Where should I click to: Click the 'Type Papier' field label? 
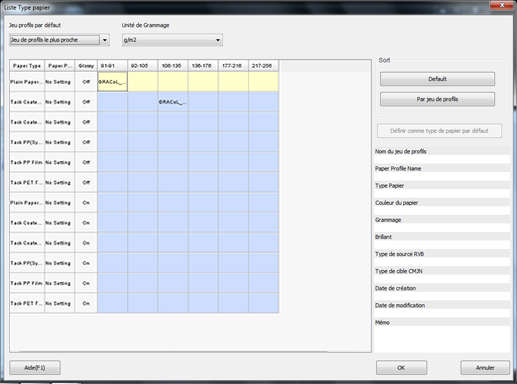[389, 186]
